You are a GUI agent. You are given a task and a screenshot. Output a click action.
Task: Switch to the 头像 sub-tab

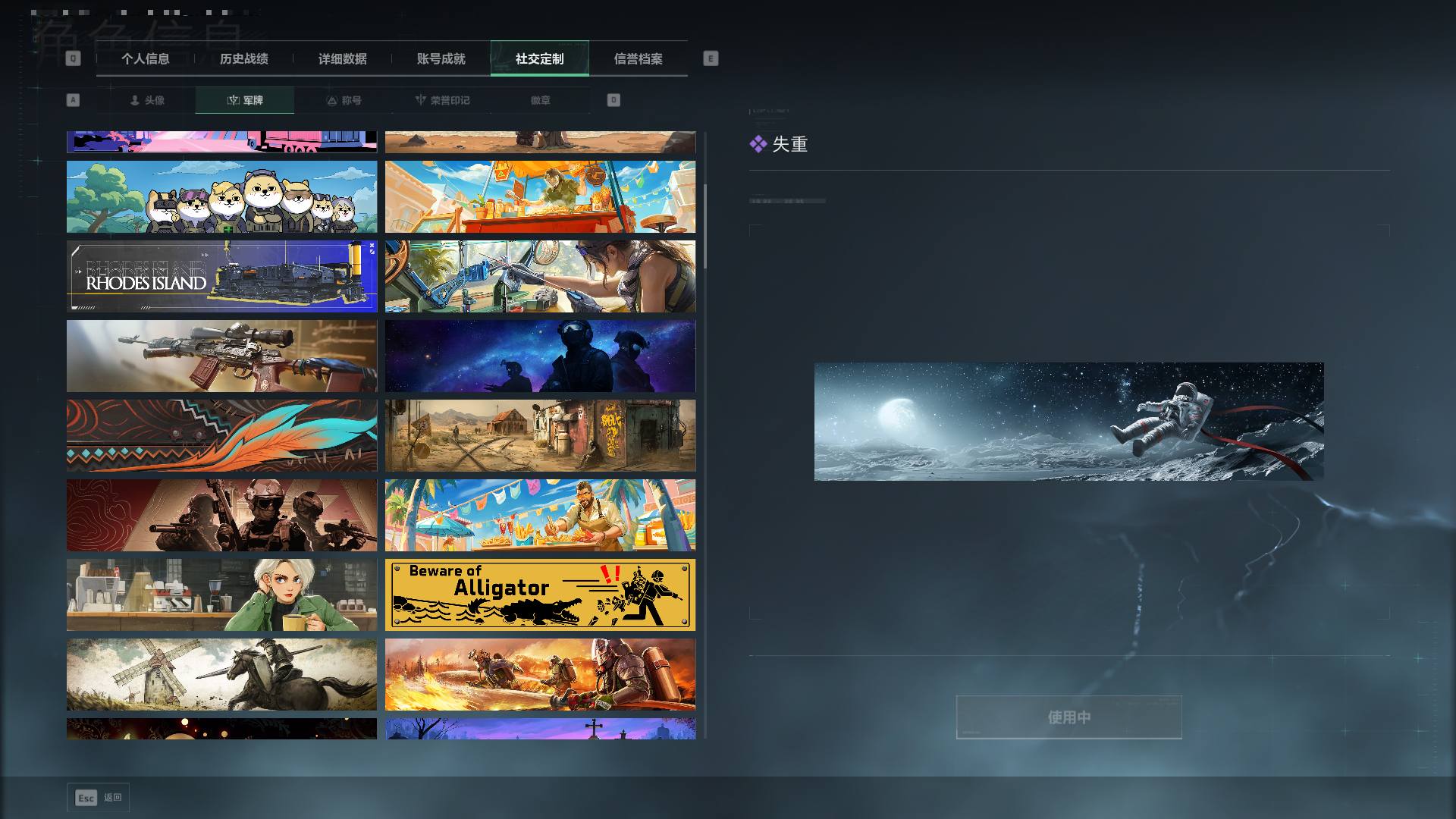click(146, 100)
